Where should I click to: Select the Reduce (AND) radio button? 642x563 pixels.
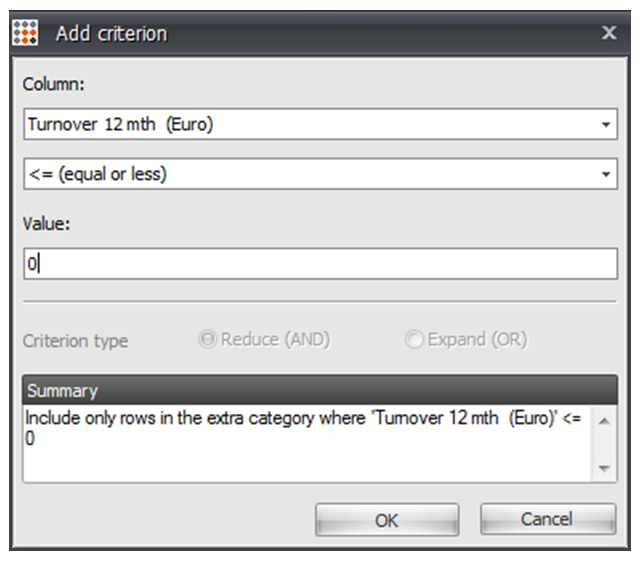click(x=207, y=339)
